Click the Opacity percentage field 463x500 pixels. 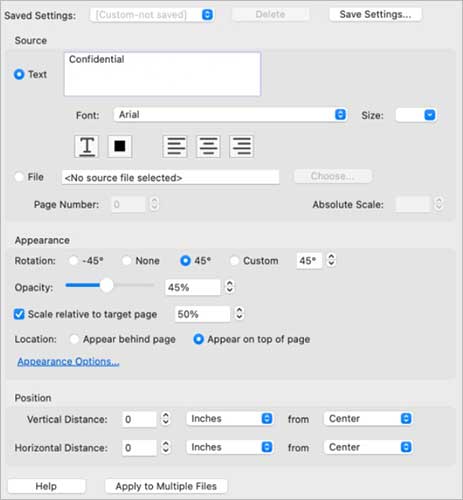click(193, 287)
